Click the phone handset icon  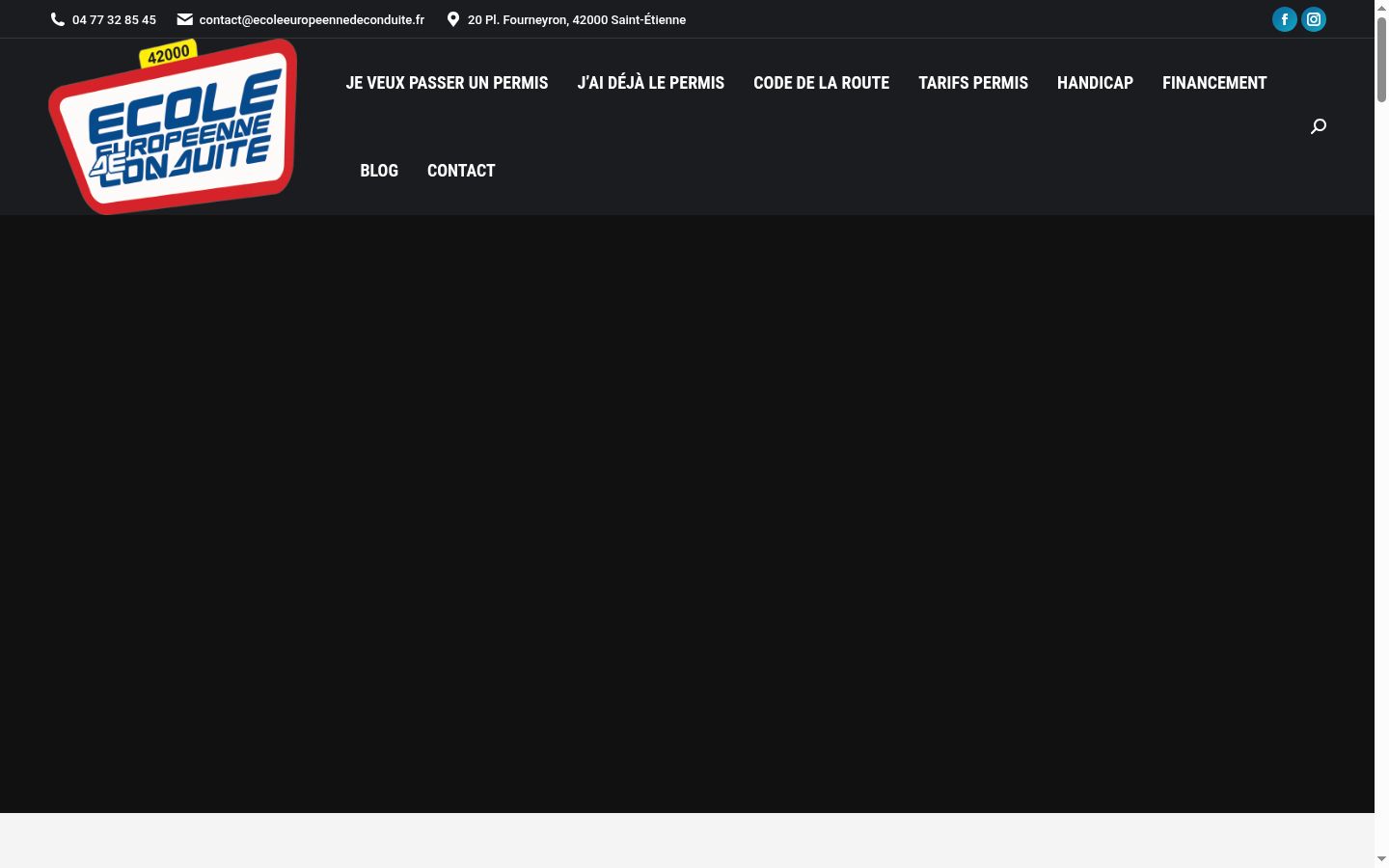pos(58,19)
